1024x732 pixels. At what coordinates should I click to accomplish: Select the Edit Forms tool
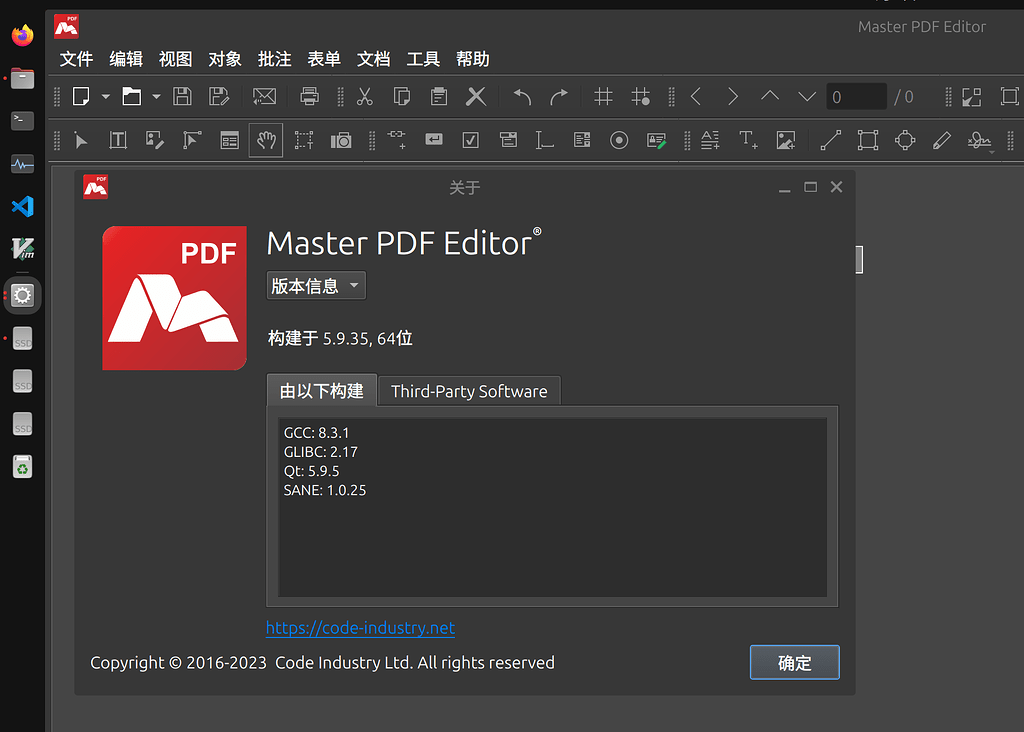(229, 140)
